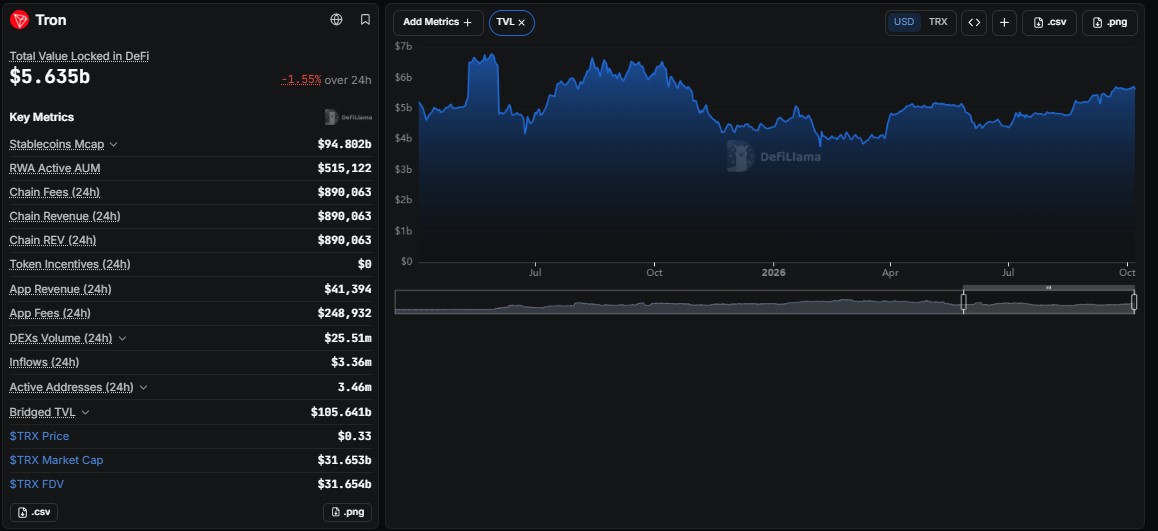
Task: Expand DEXs Volume (24h) row
Action: pyautogui.click(x=122, y=338)
